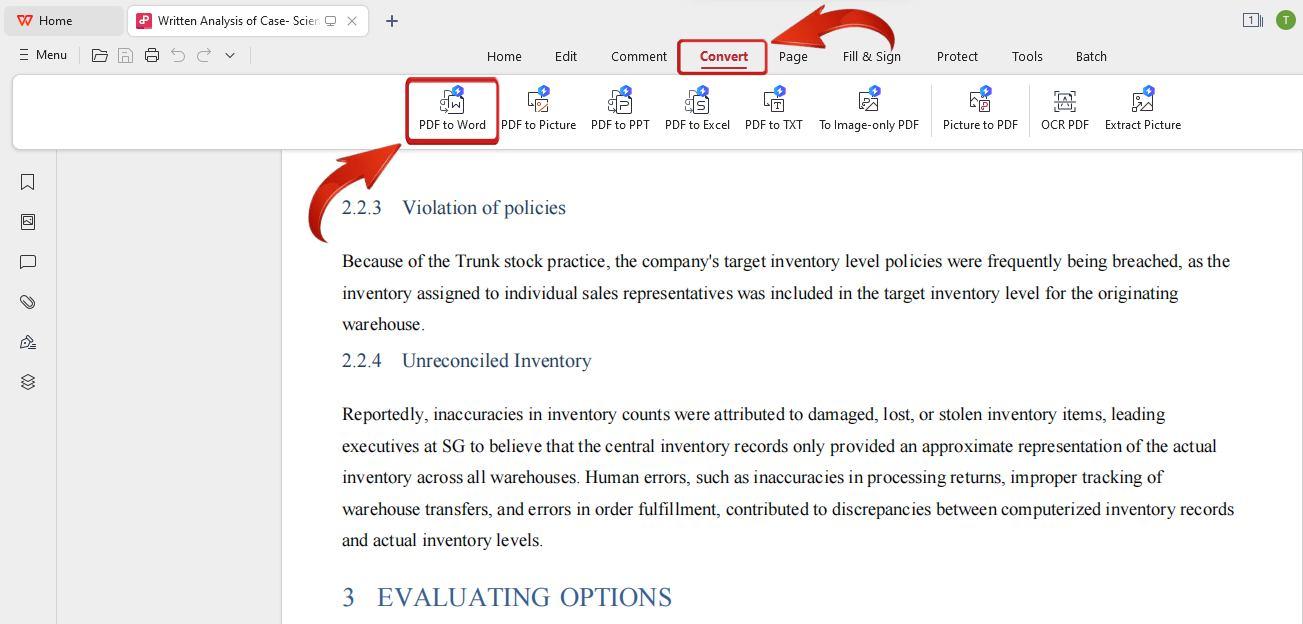Switch to the Tools ribbon tab
The image size is (1303, 624).
coord(1027,57)
